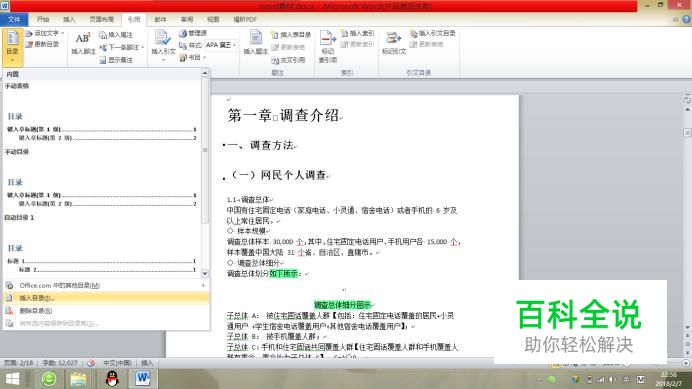The width and height of the screenshot is (692, 389).
Task: Expand the 书目 dropdown arrow
Action: pos(204,57)
